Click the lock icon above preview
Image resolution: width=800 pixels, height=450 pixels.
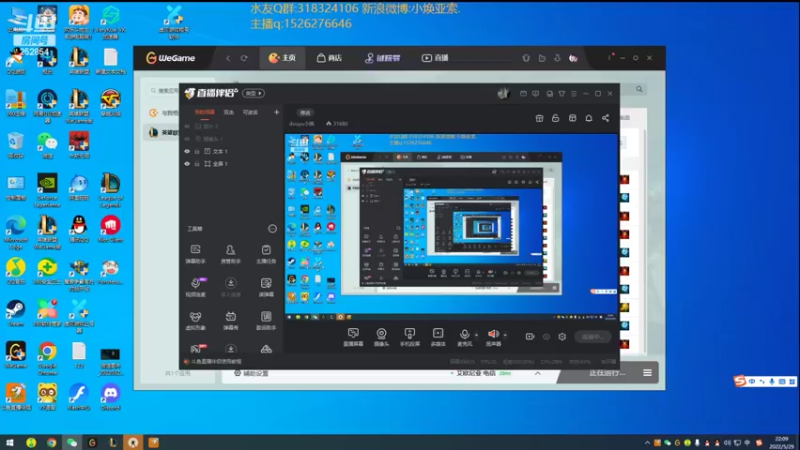(x=556, y=118)
